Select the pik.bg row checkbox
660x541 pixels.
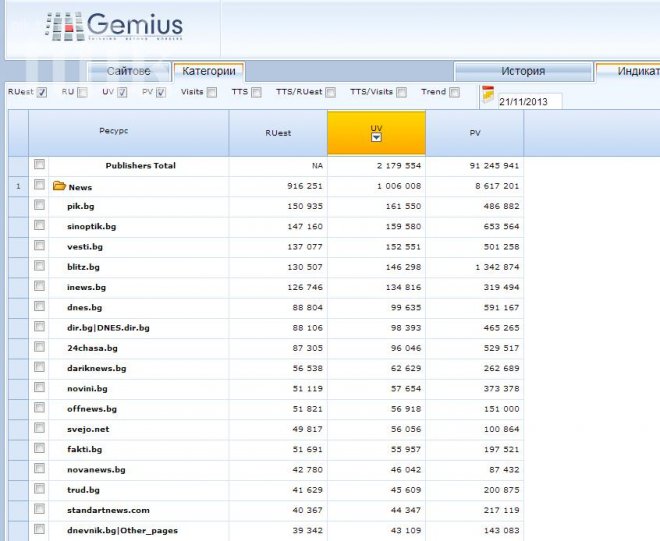point(39,205)
